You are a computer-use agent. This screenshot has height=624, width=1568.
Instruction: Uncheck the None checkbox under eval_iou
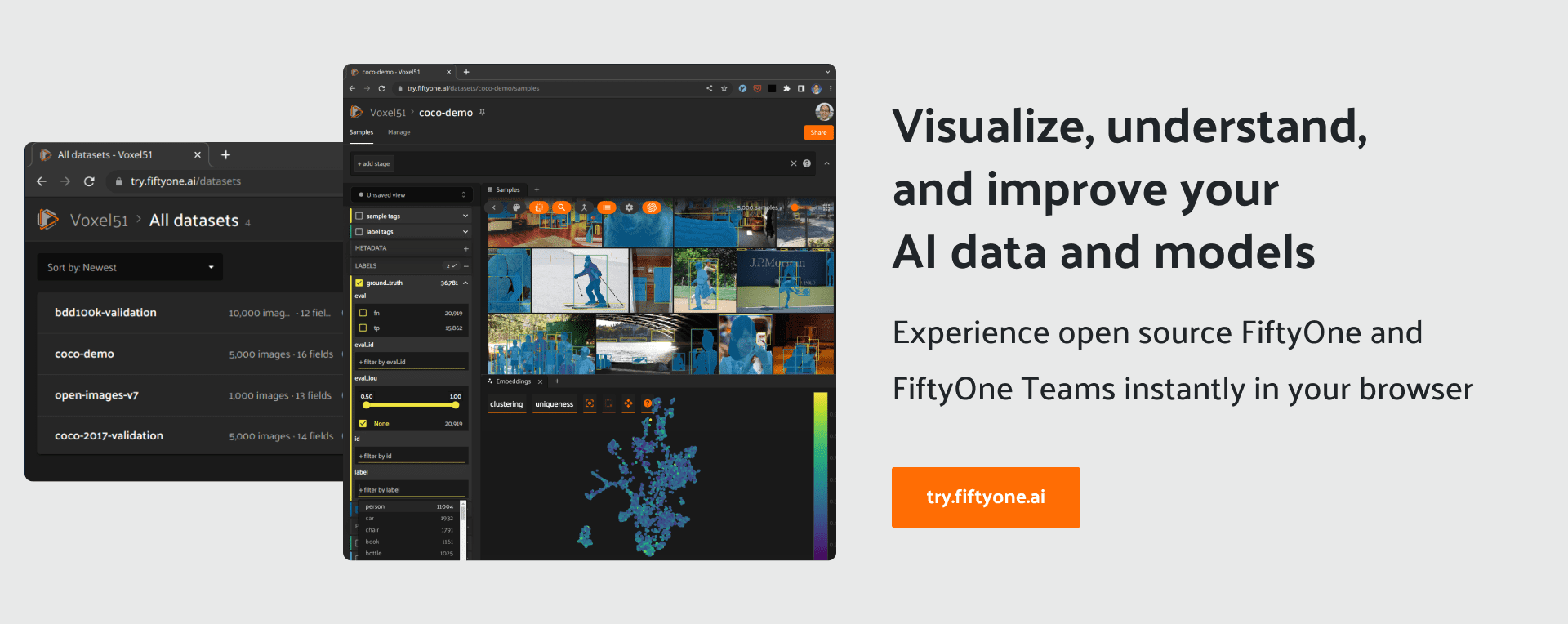(363, 424)
